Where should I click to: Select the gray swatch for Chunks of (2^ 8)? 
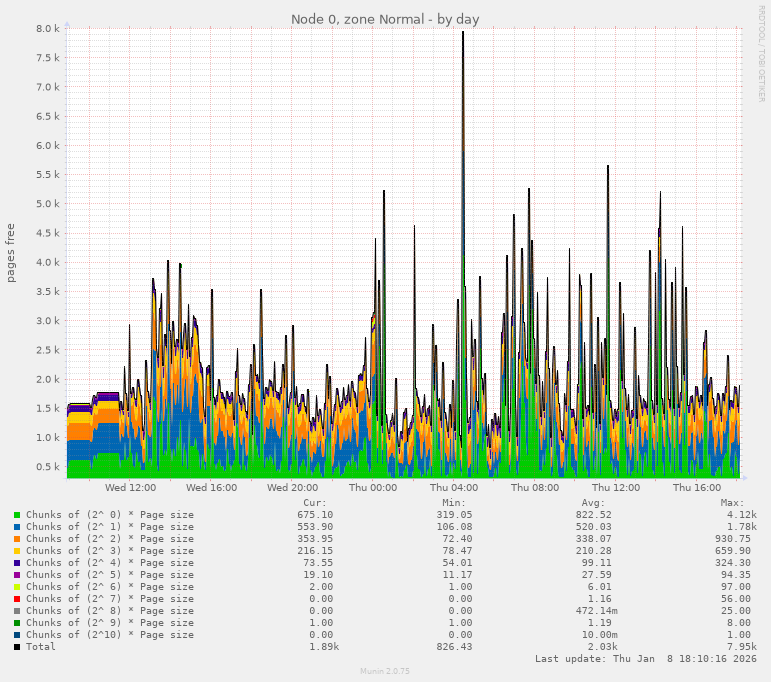(x=17, y=611)
